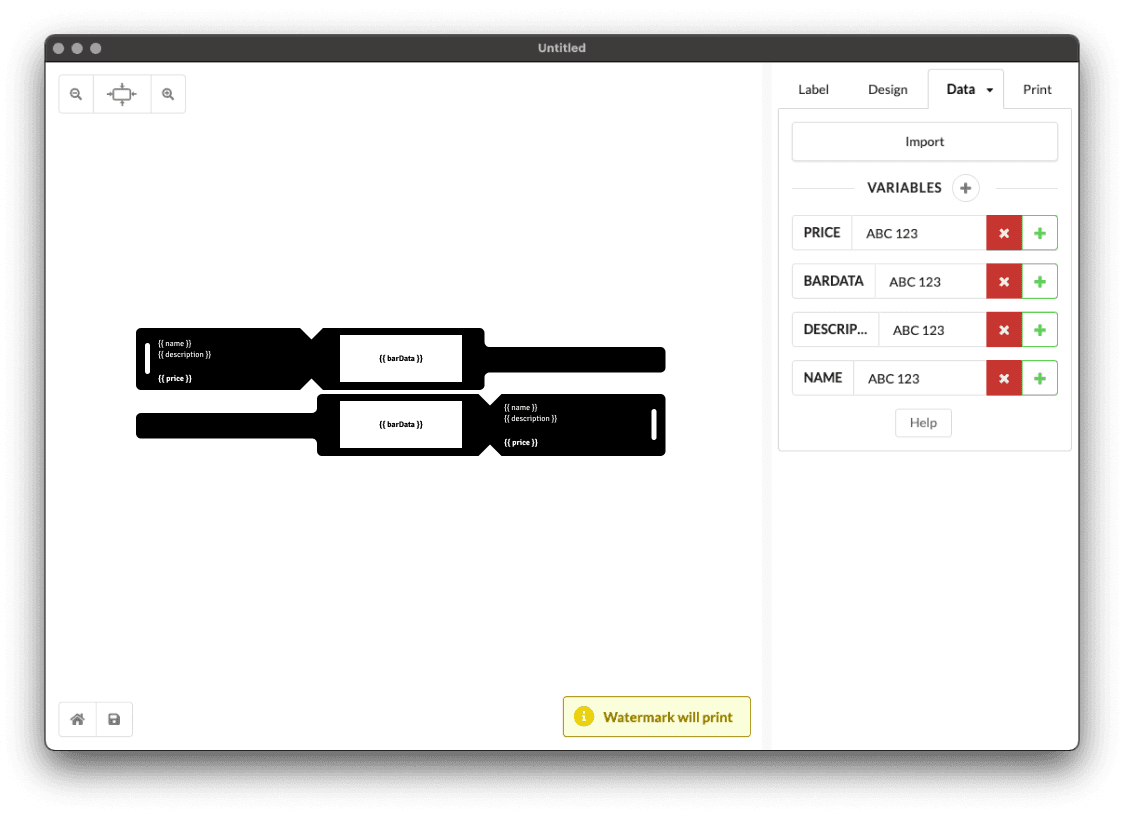The width and height of the screenshot is (1124, 819).
Task: Go to home screen icon
Action: coord(77,719)
